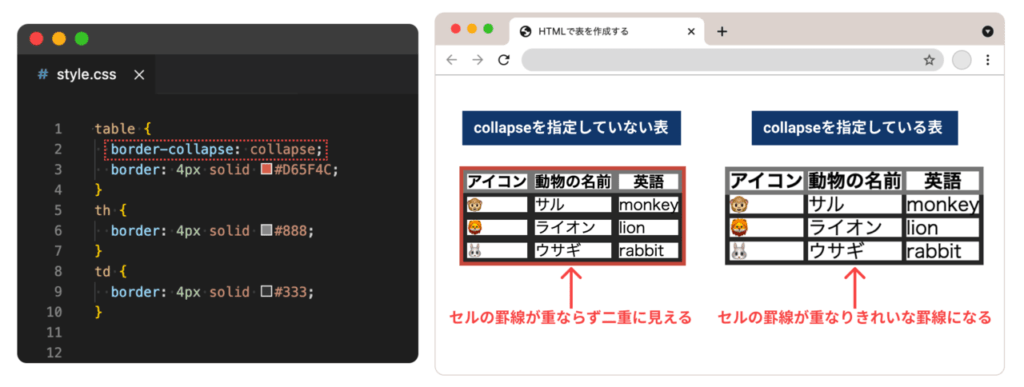Click rabbit emoji in collapsed table
The width and height of the screenshot is (1024, 387).
[739, 251]
